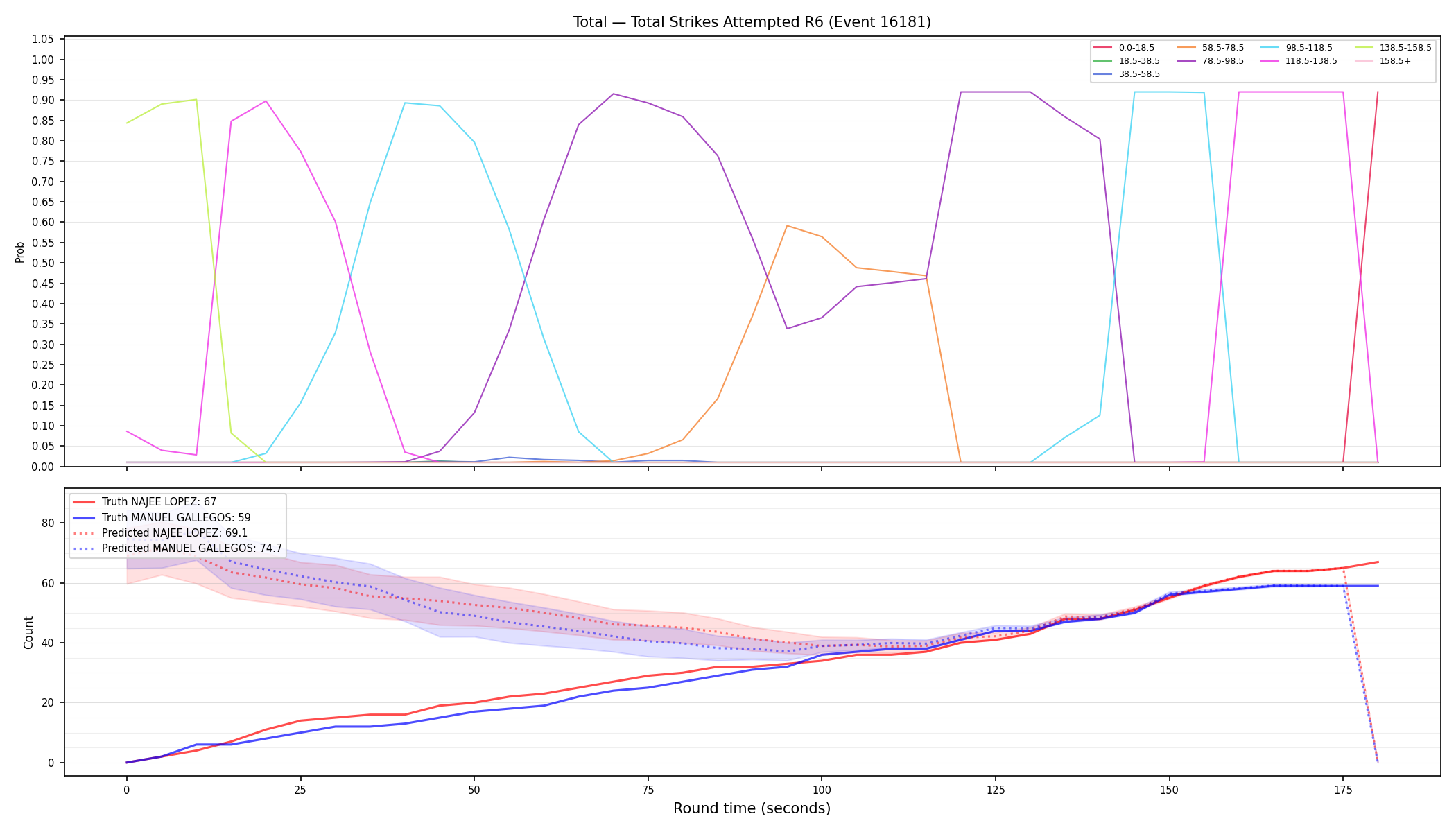
Task: Click the cyan line swatch for '98.5-118.5'
Action: [1270, 48]
